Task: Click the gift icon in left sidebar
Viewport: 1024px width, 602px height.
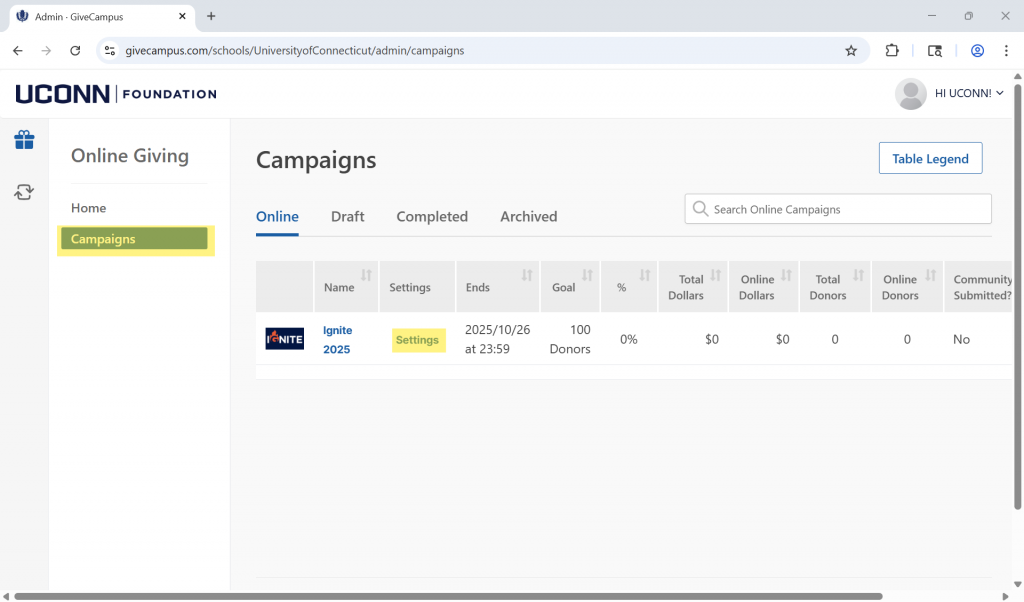Action: [x=24, y=140]
